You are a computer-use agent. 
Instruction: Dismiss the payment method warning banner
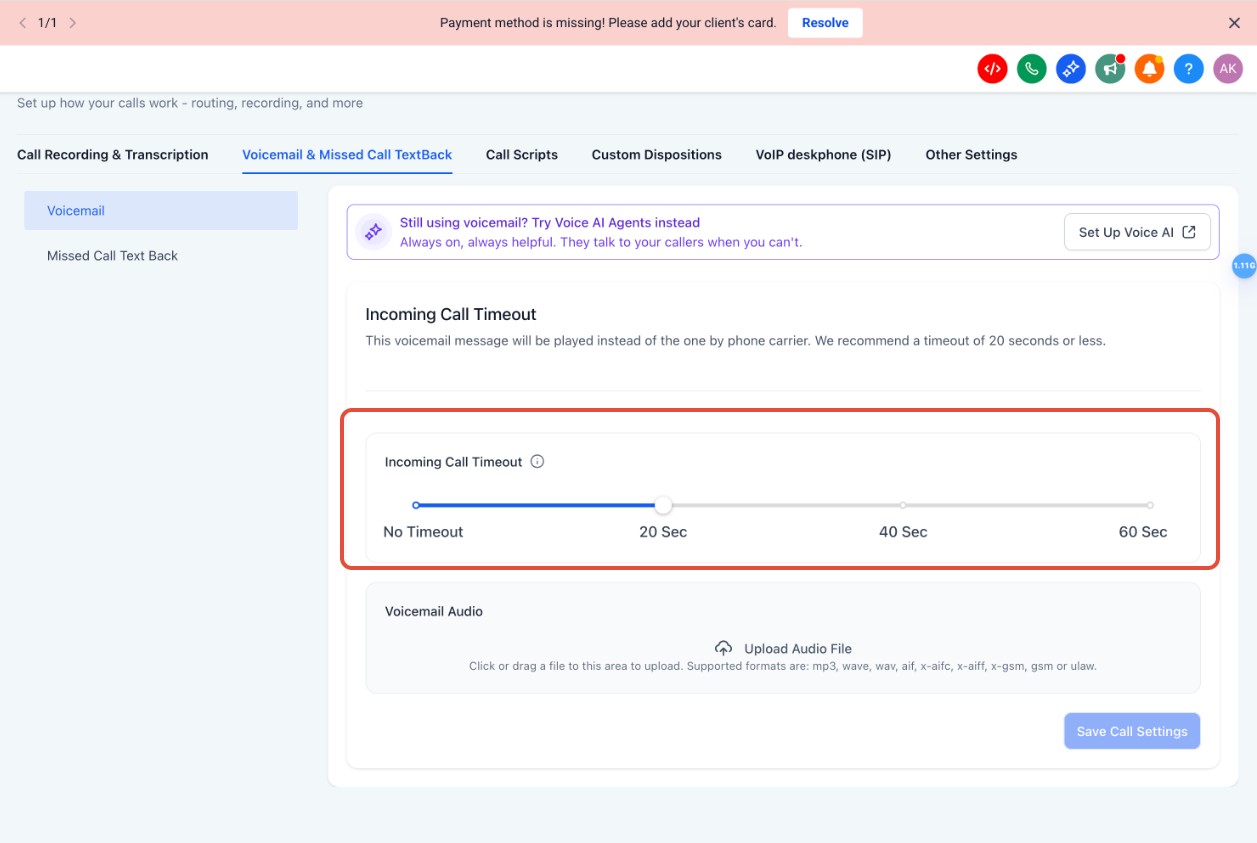1234,23
